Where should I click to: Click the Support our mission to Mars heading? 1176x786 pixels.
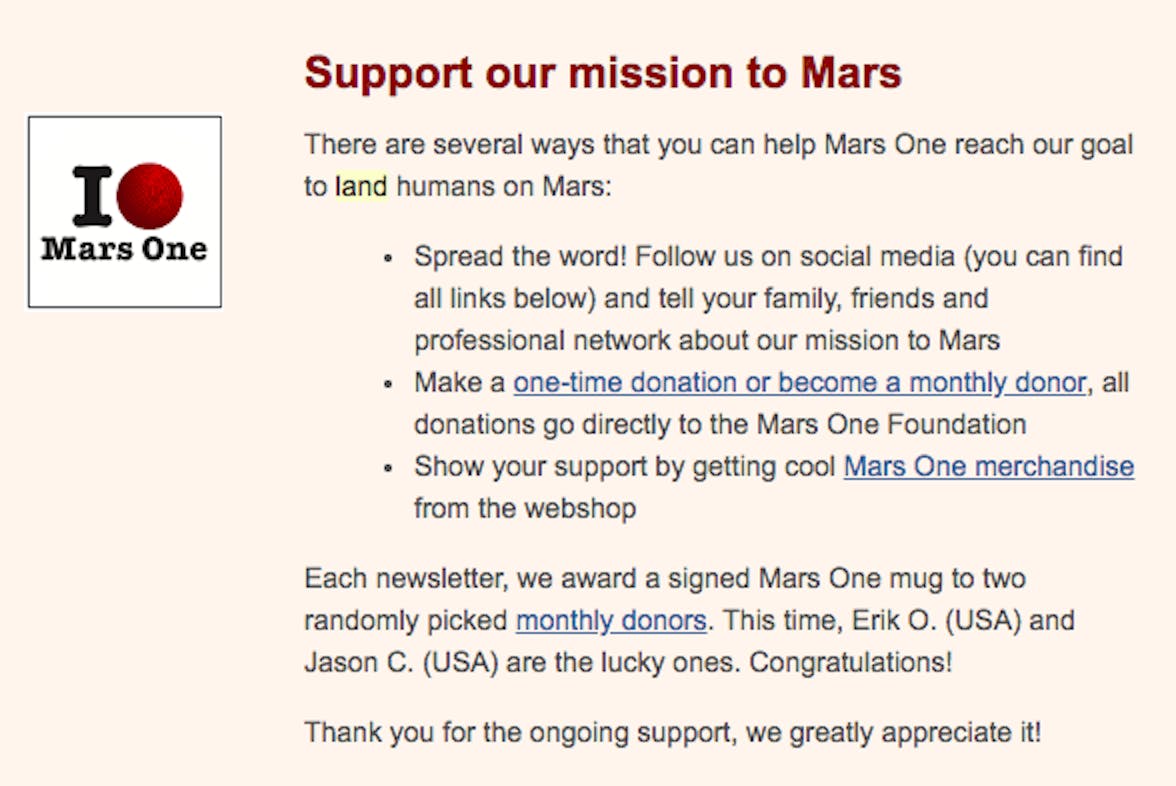coord(603,73)
